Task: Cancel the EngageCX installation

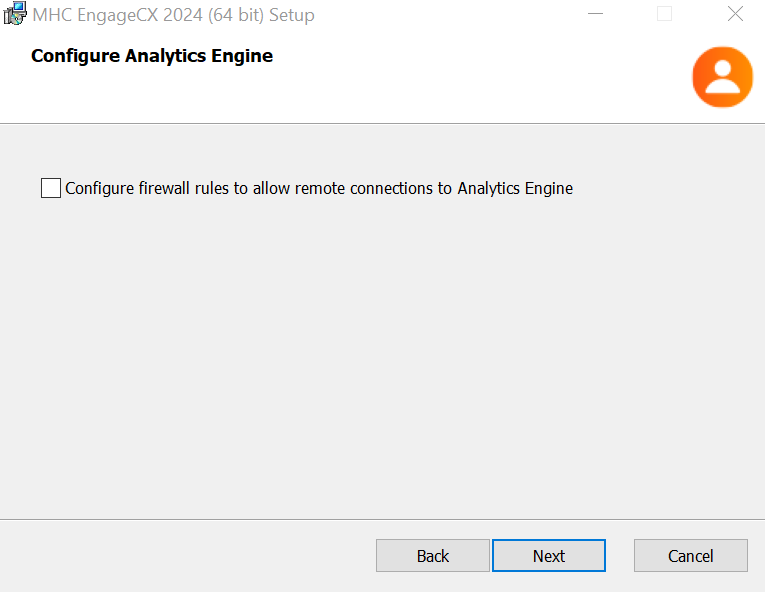Action: pos(690,555)
